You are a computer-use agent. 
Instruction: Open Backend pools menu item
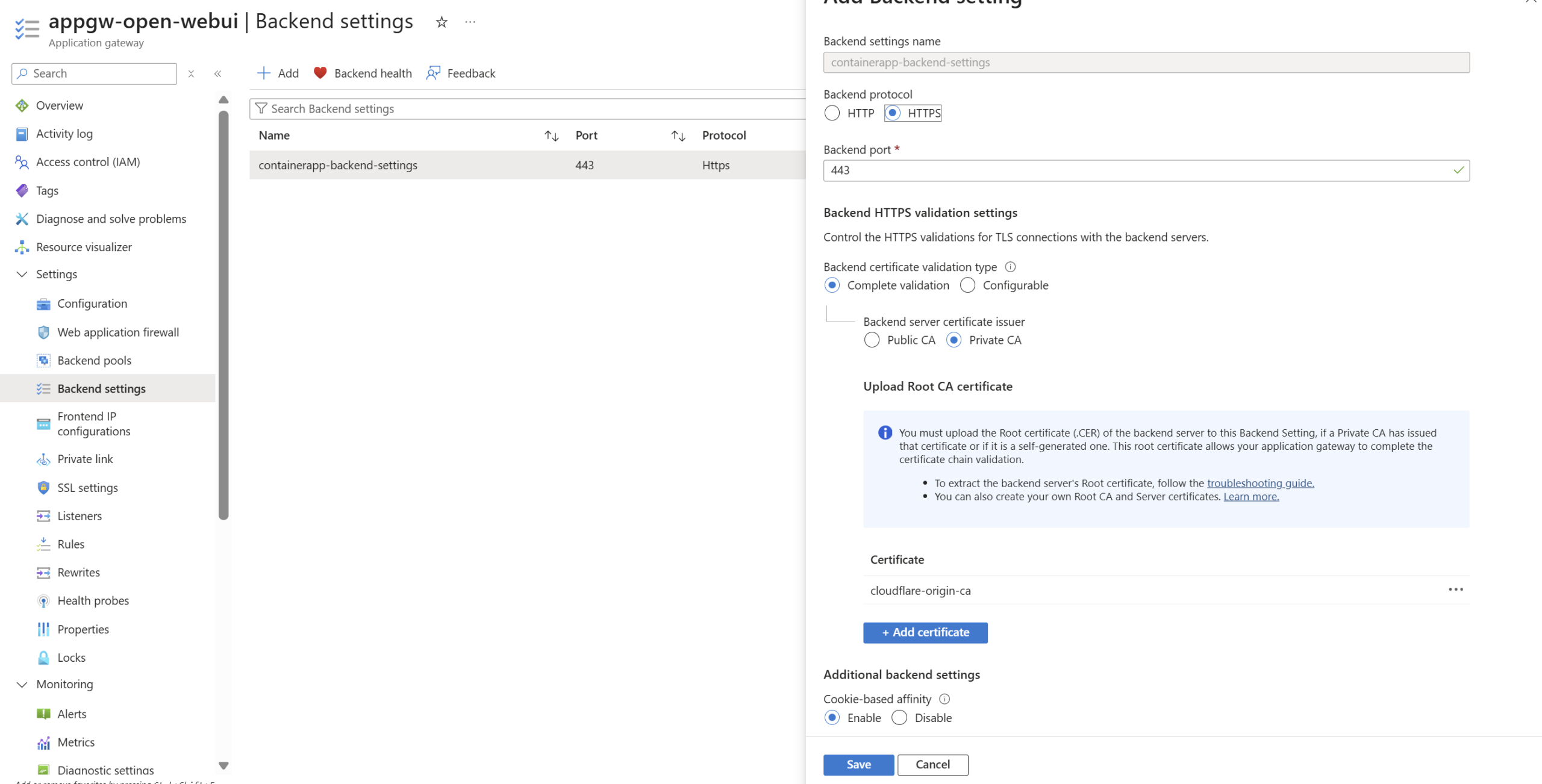94,361
